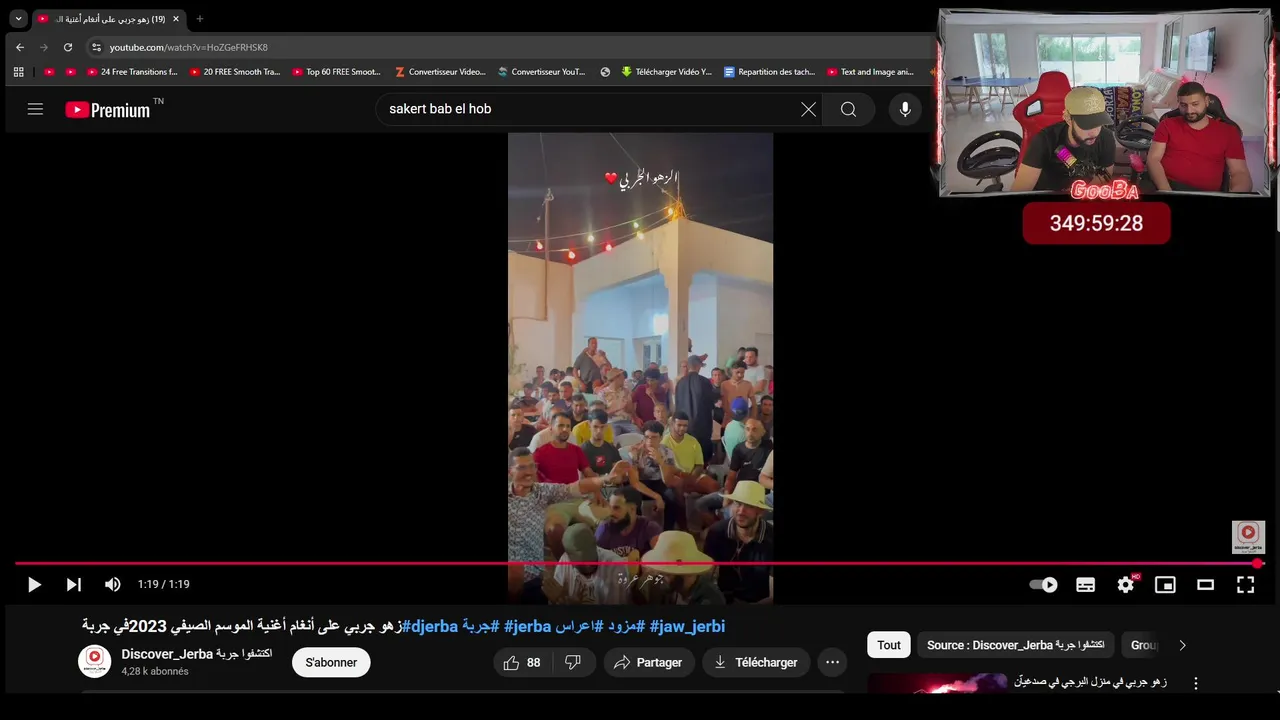Screen dimensions: 1280x720
Task: Toggle the autoplay switch
Action: pyautogui.click(x=1044, y=585)
